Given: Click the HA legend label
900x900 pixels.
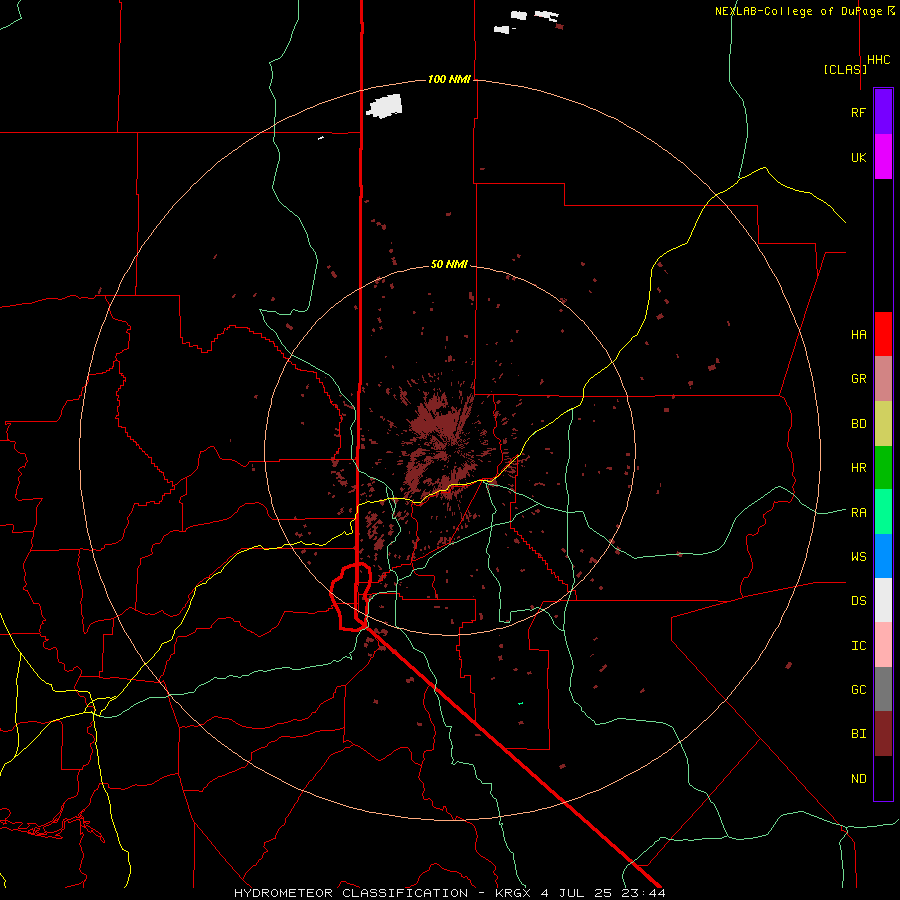Looking at the screenshot, I should coord(858,334).
